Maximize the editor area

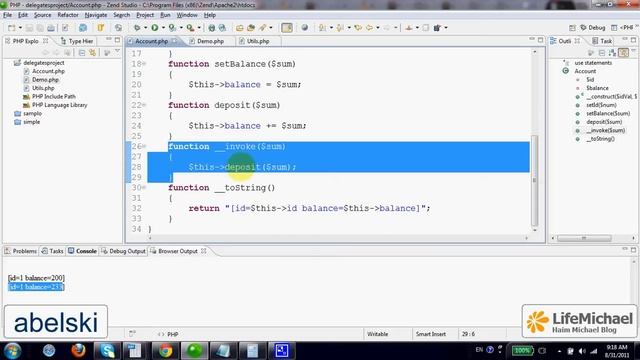click(x=540, y=40)
